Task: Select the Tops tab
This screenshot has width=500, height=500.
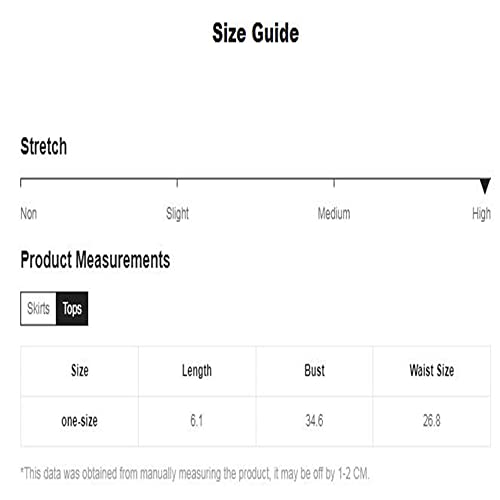Action: point(72,308)
